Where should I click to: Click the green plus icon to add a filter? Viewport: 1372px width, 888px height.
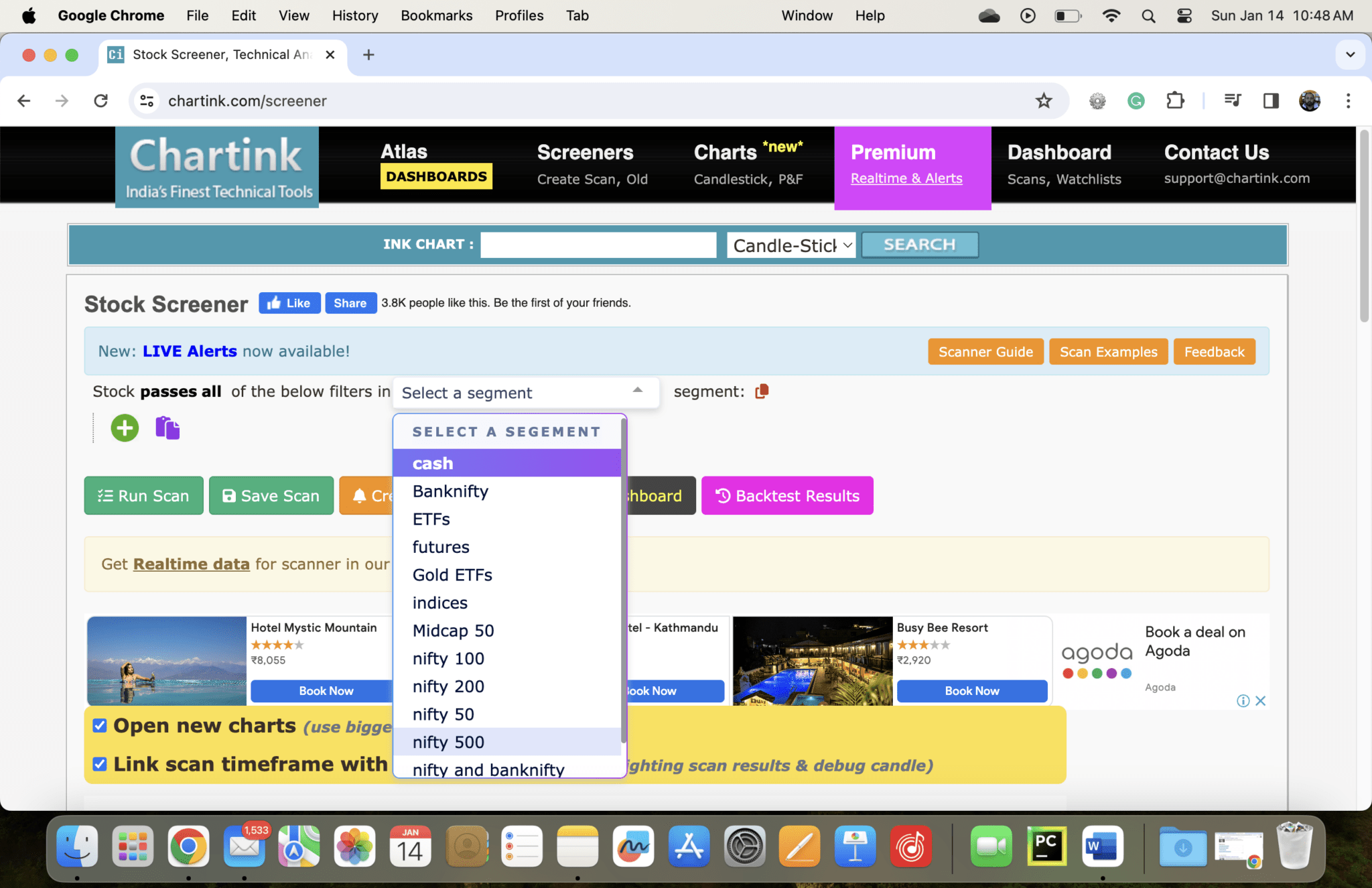click(124, 428)
